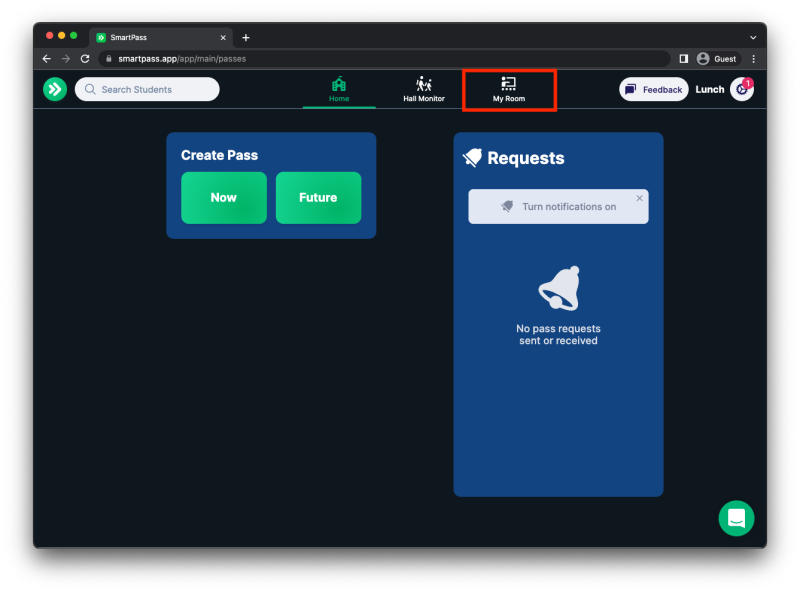Open Chrome's three-dot menu
The height and width of the screenshot is (592, 800).
[x=753, y=59]
